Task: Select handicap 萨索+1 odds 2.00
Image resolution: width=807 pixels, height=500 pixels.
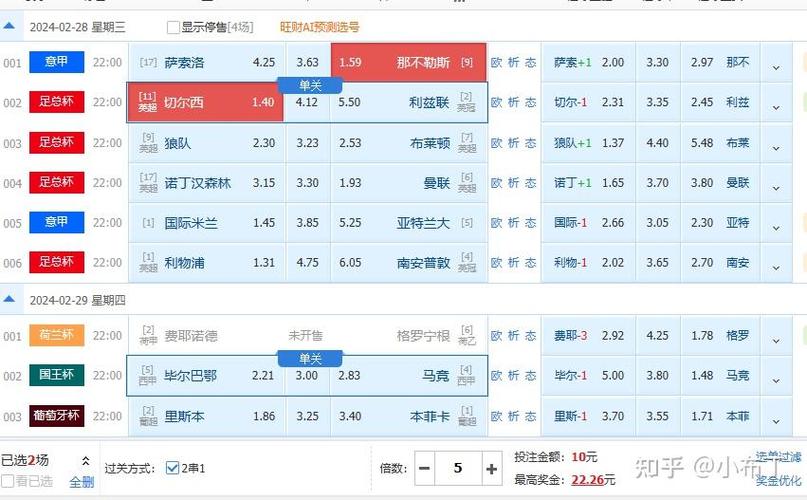Action: click(x=589, y=62)
